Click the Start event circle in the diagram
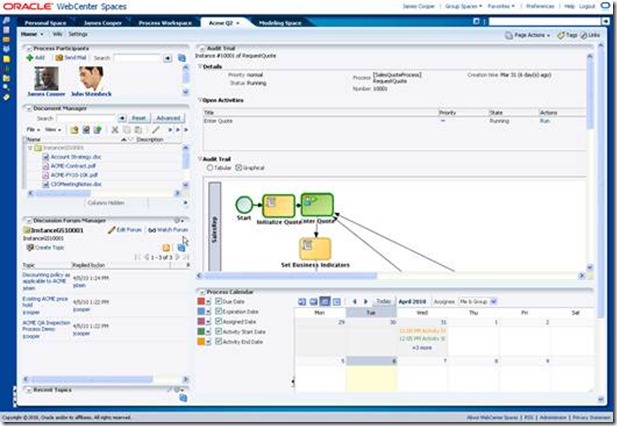The width and height of the screenshot is (617, 426). [244, 205]
